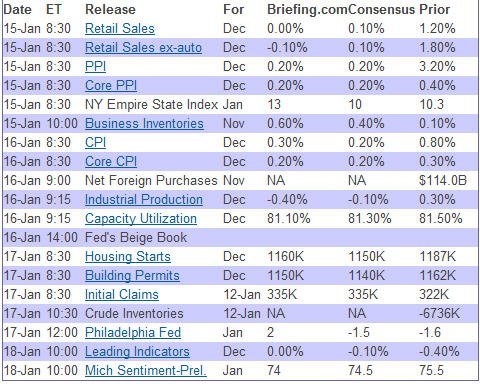Open the Housing Starts link
Viewport: 480px width, 384px height.
coord(128,257)
